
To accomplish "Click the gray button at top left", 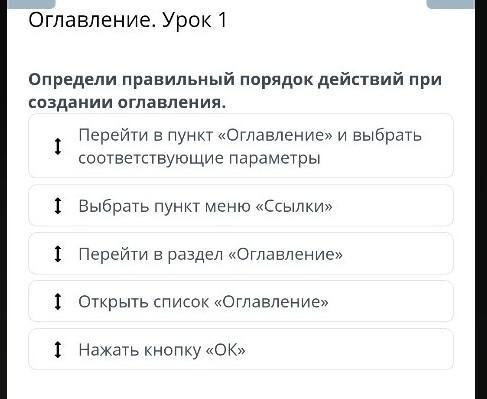I will (x=31, y=4).
